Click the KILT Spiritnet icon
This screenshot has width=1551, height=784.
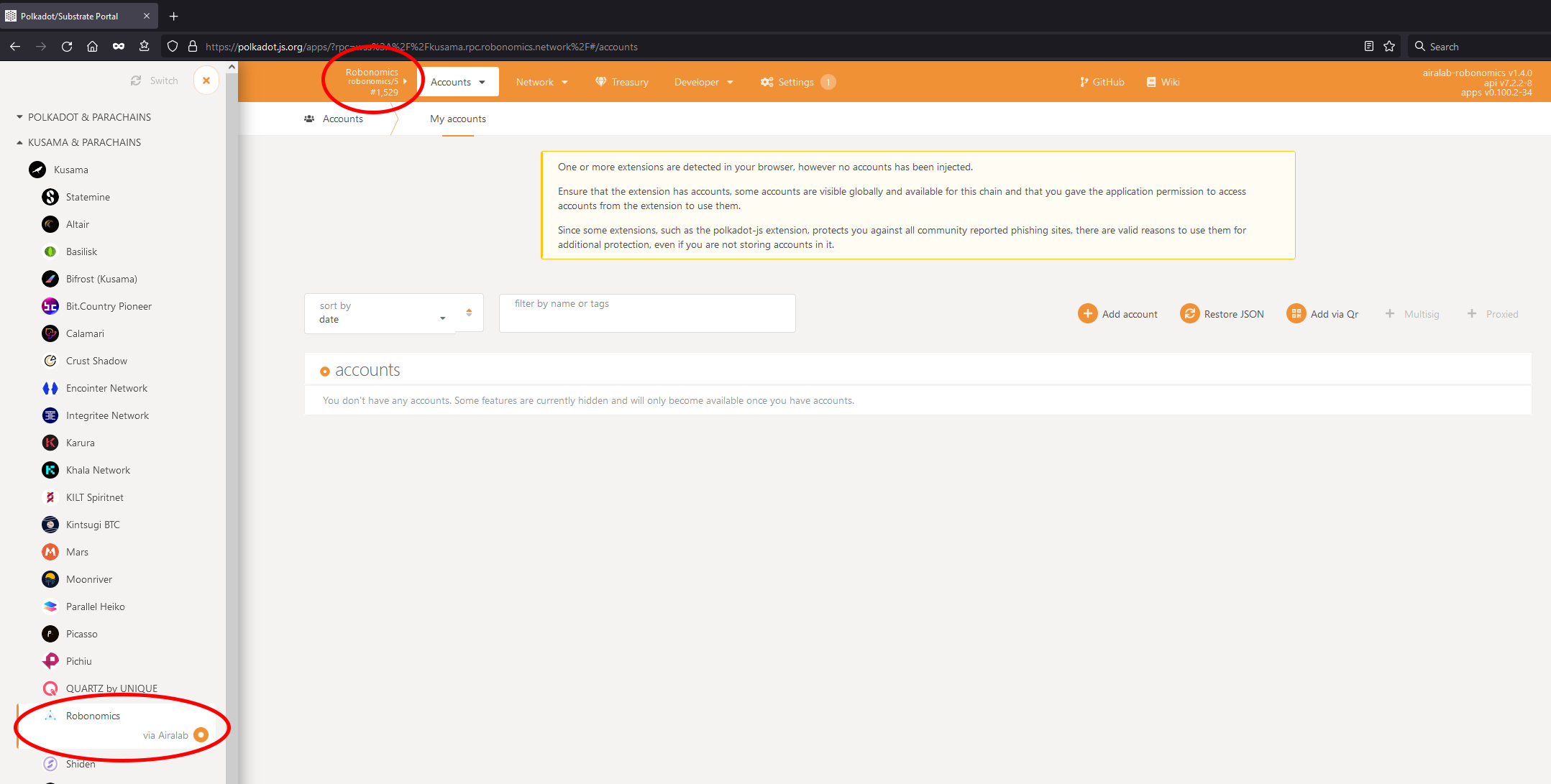pyautogui.click(x=50, y=497)
